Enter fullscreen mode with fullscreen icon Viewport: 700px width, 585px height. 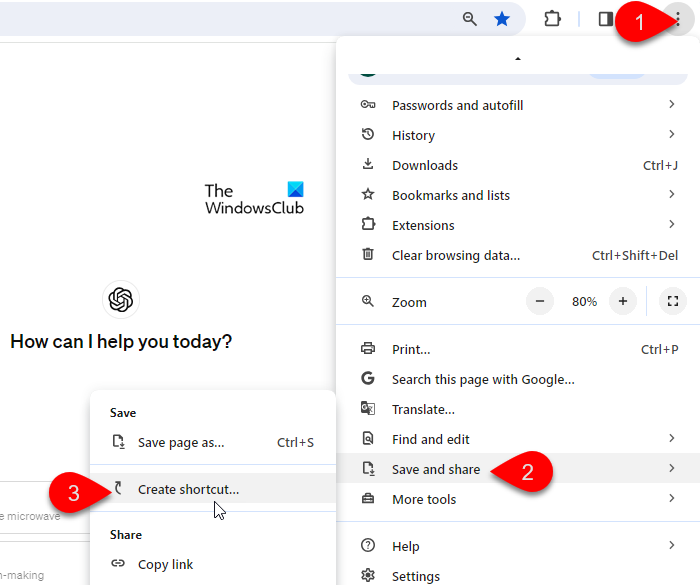[x=672, y=301]
